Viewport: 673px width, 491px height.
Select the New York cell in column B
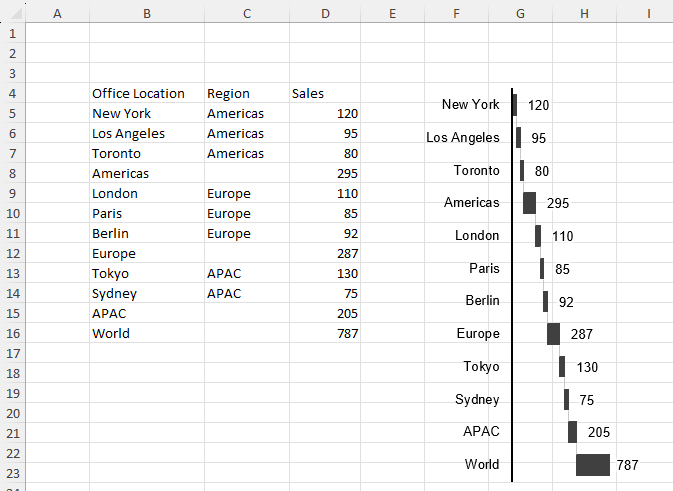click(121, 113)
